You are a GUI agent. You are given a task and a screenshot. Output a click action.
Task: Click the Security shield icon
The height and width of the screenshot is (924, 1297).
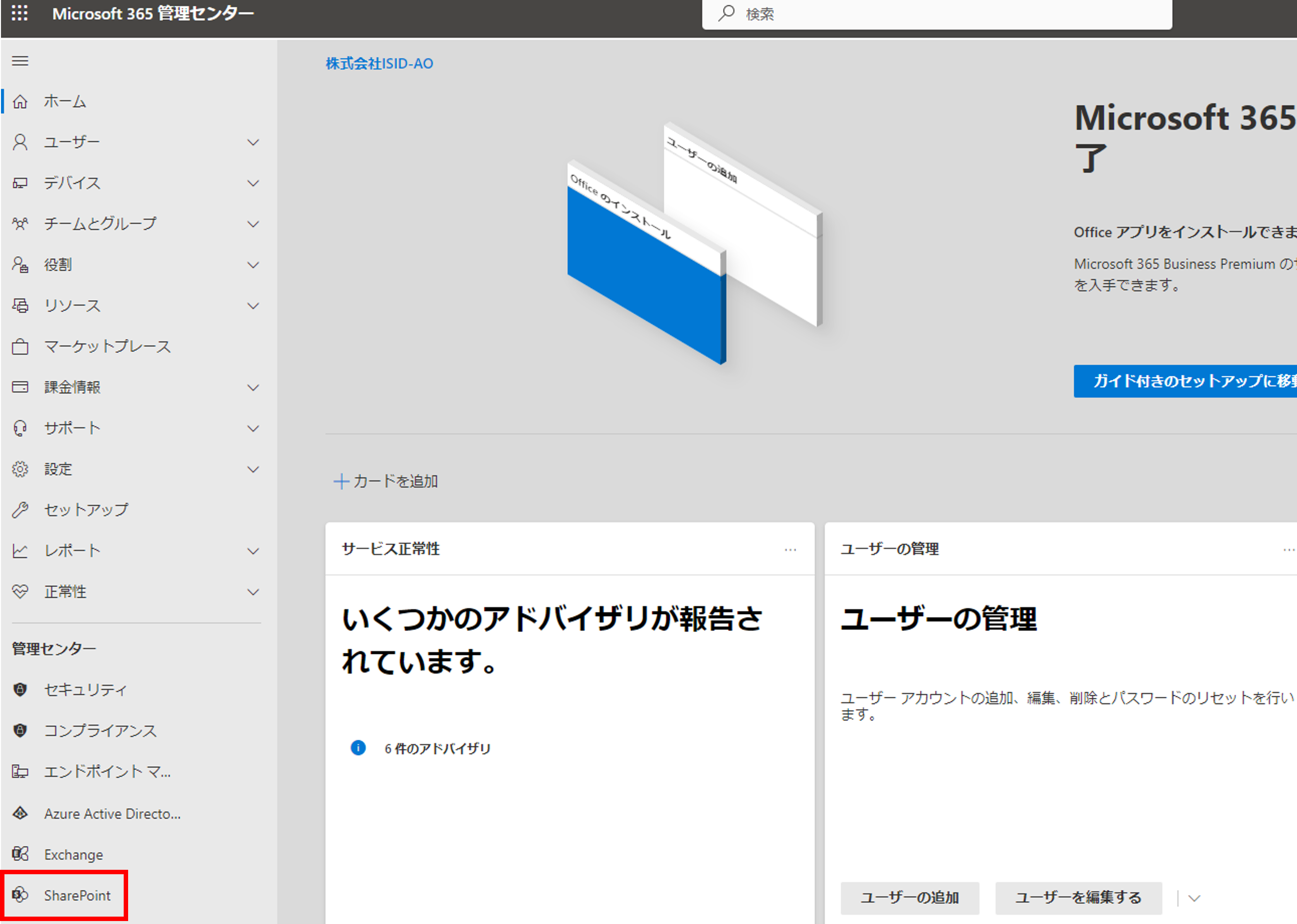coord(20,689)
